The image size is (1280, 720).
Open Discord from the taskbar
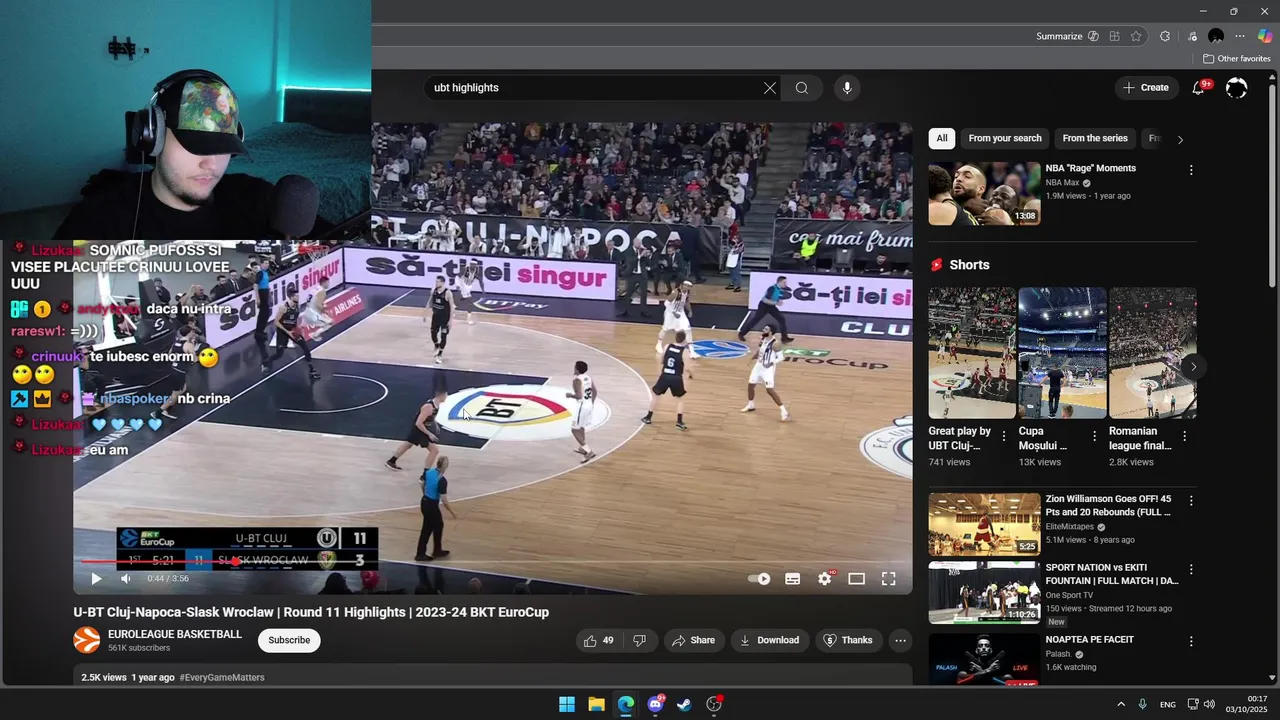[655, 704]
